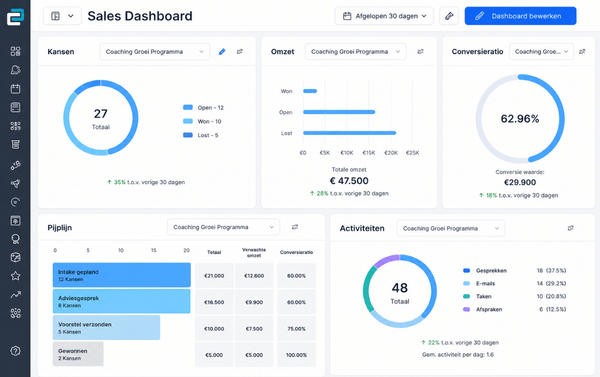600x377 pixels.
Task: Click the 'Conversieratio' column header in Pijplijn
Action: click(296, 252)
